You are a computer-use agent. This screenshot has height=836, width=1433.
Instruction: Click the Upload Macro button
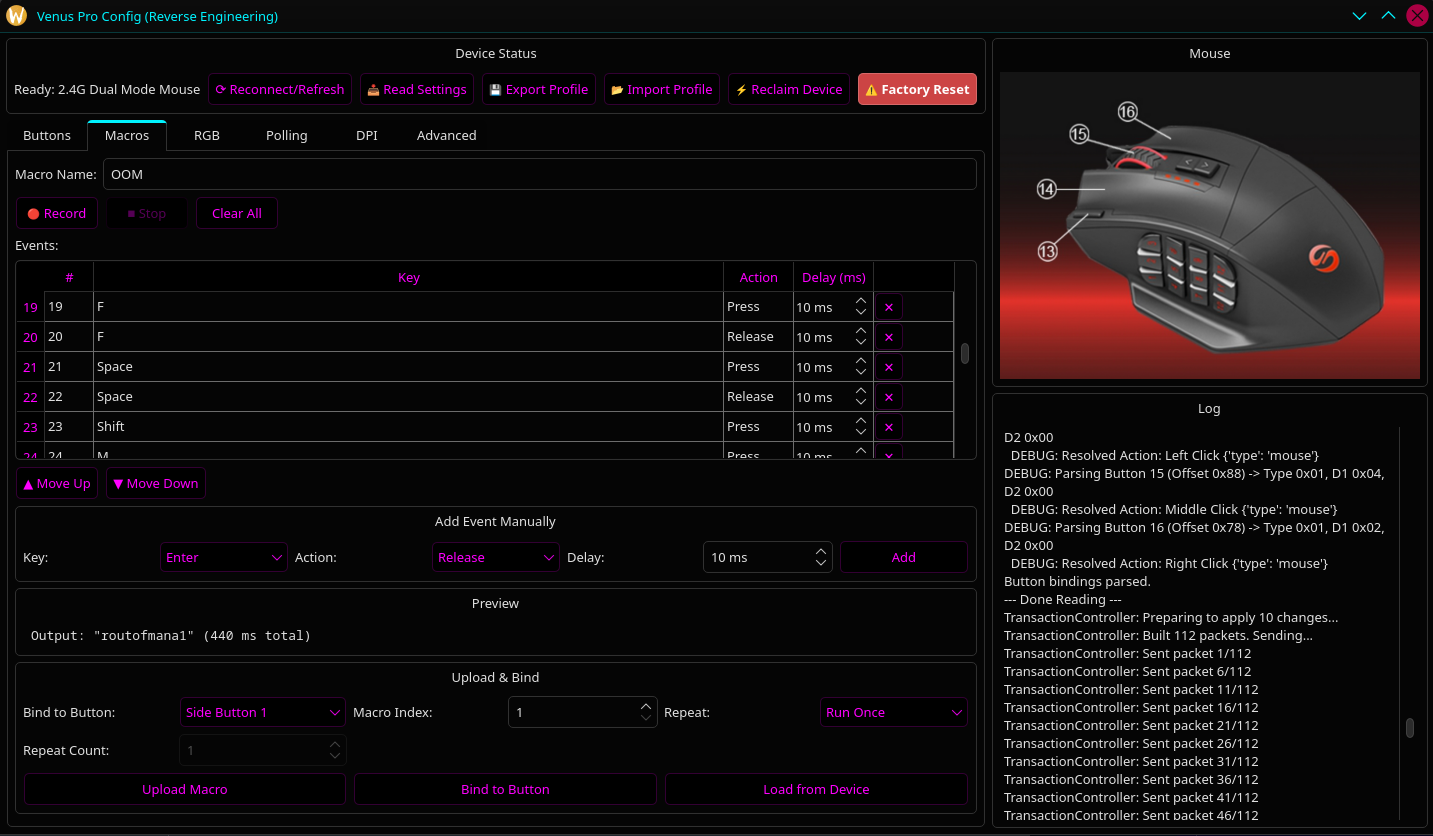click(x=185, y=789)
